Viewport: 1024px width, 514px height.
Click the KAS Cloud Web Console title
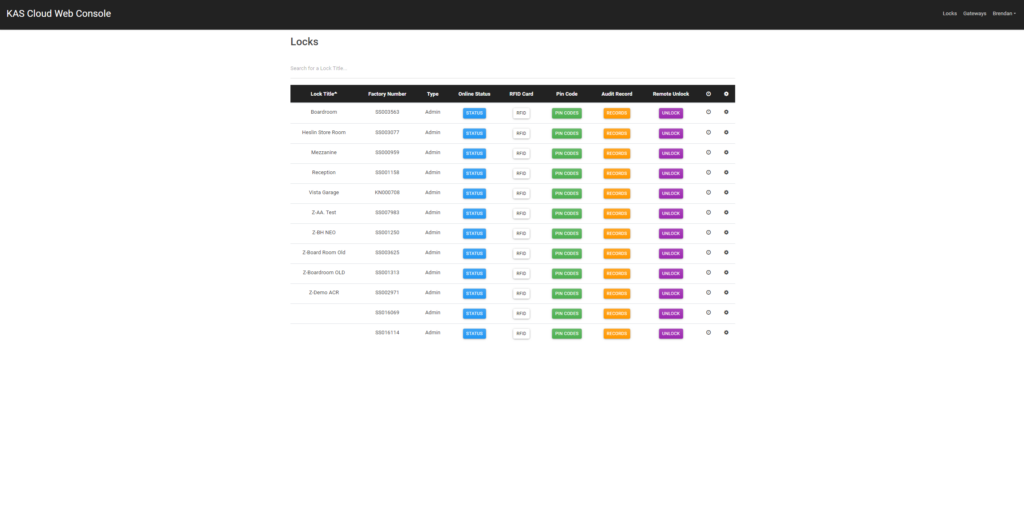tap(59, 14)
